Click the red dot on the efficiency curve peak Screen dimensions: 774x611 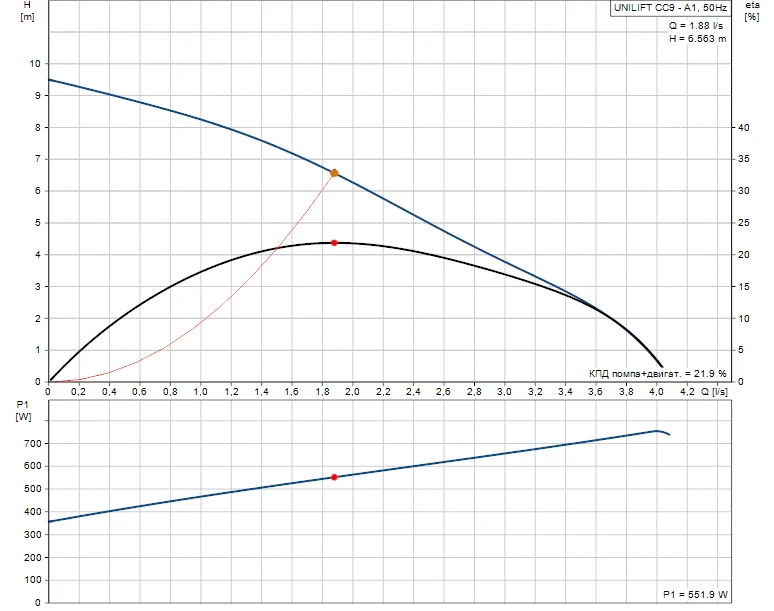(x=334, y=243)
